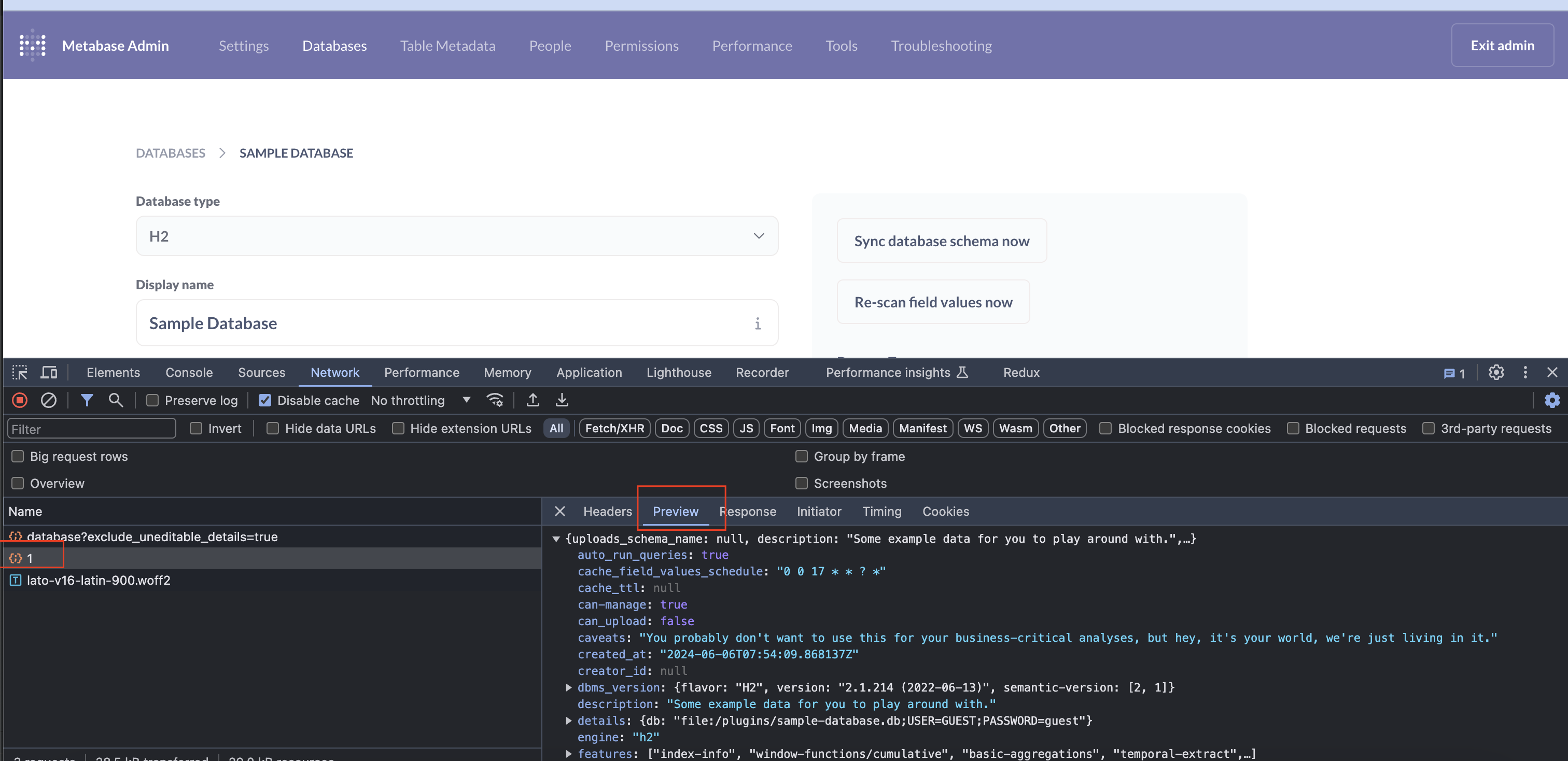Image resolution: width=1568 pixels, height=761 pixels.
Task: Open DevTools three-dot menu
Action: coord(1525,372)
